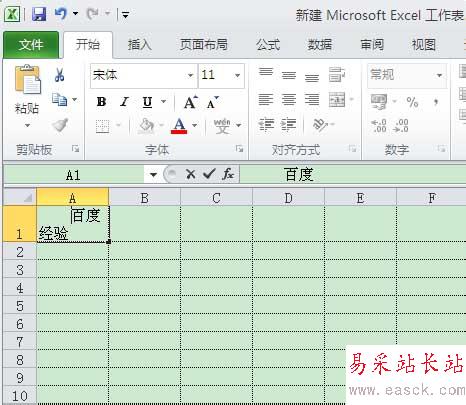
Task: Undo the last action
Action: (x=60, y=14)
